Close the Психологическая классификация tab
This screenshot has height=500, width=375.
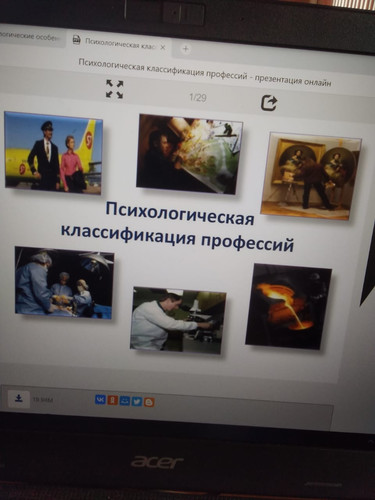(x=163, y=47)
